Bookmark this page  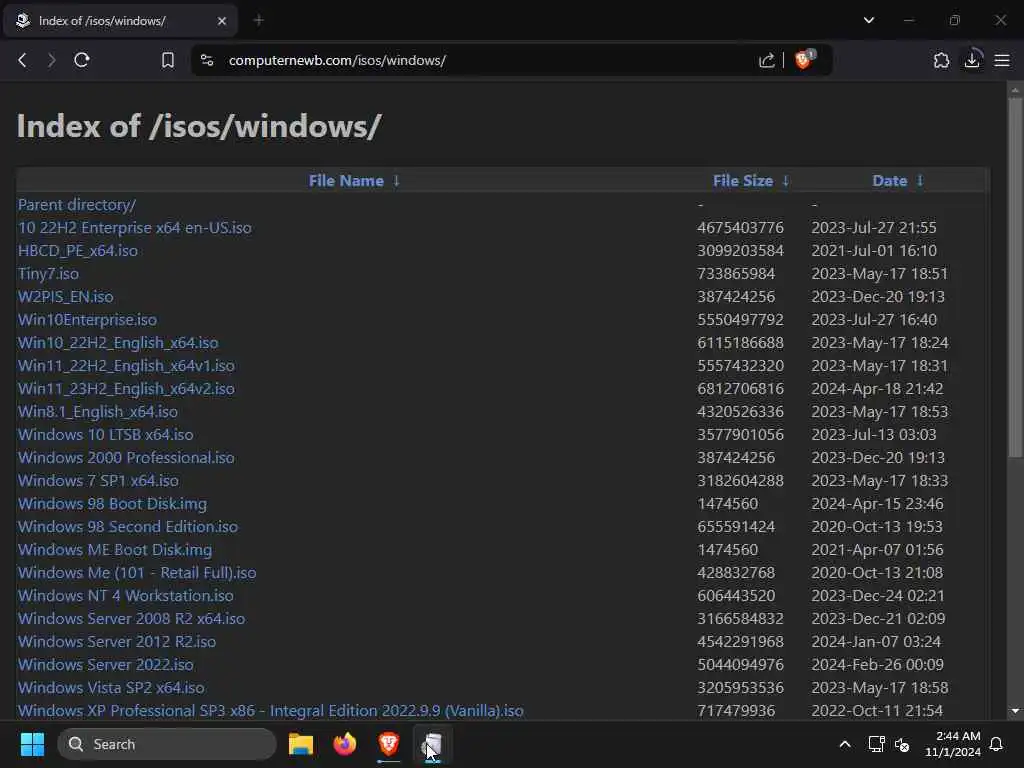[x=168, y=60]
